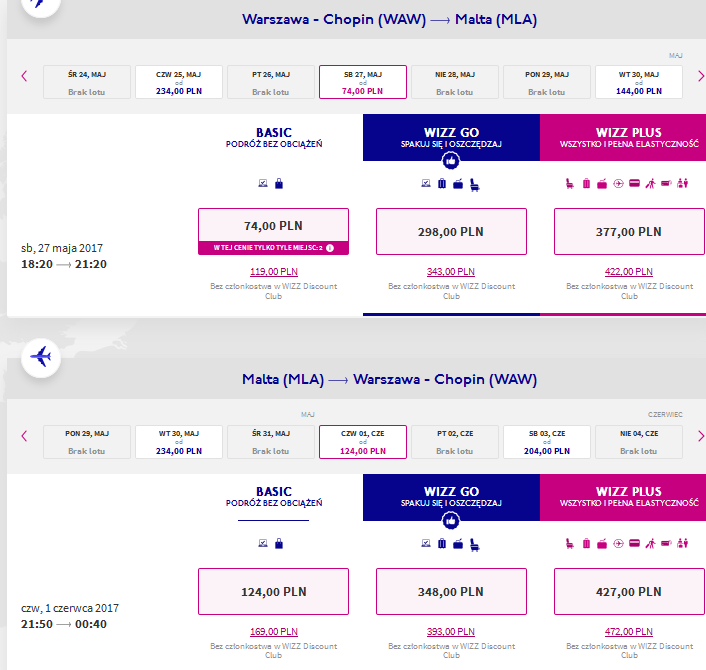Click check-in icon under outbound Wizz Go
The width and height of the screenshot is (706, 670).
click(x=426, y=183)
